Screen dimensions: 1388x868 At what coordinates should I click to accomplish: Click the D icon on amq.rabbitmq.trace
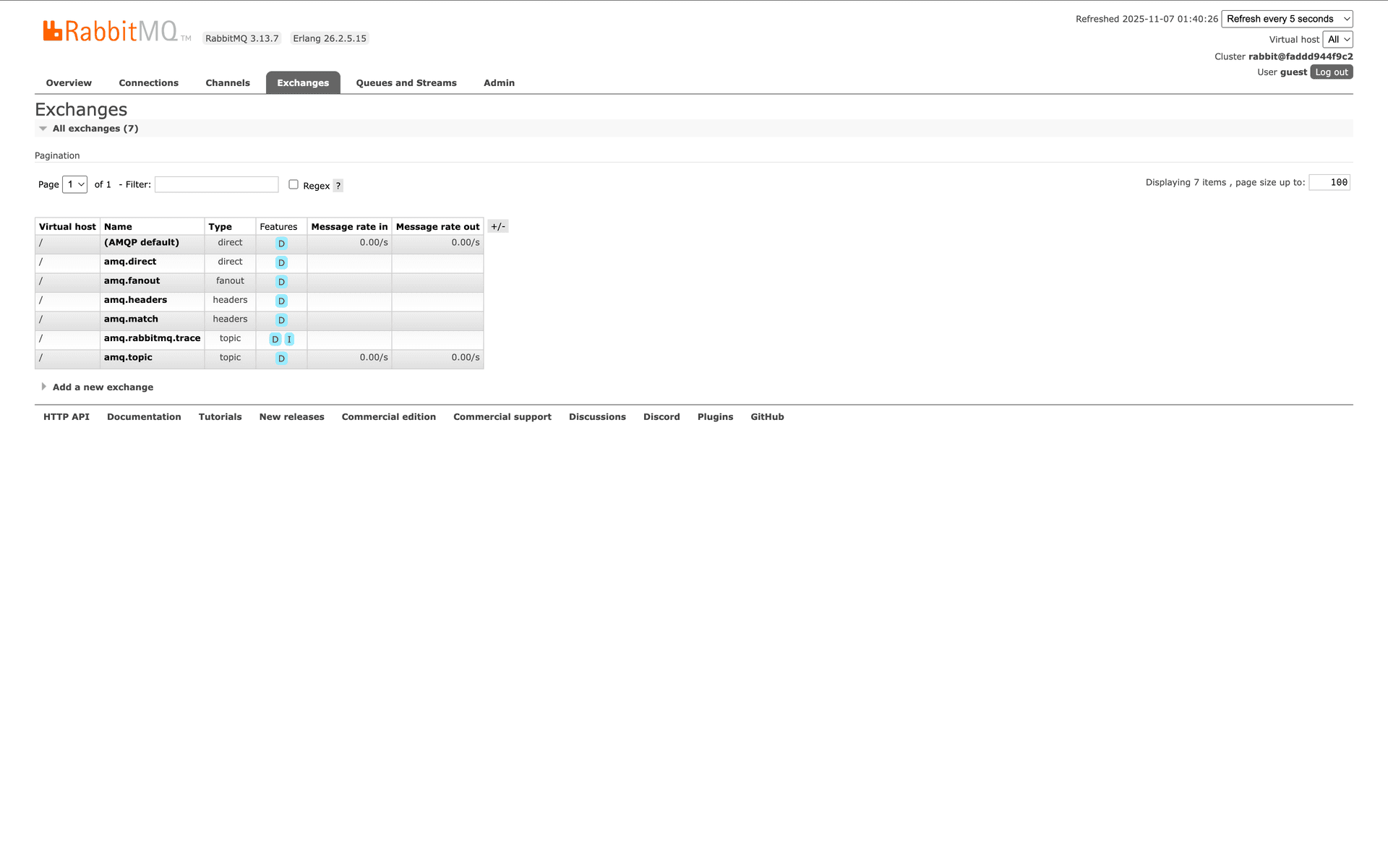click(x=275, y=339)
